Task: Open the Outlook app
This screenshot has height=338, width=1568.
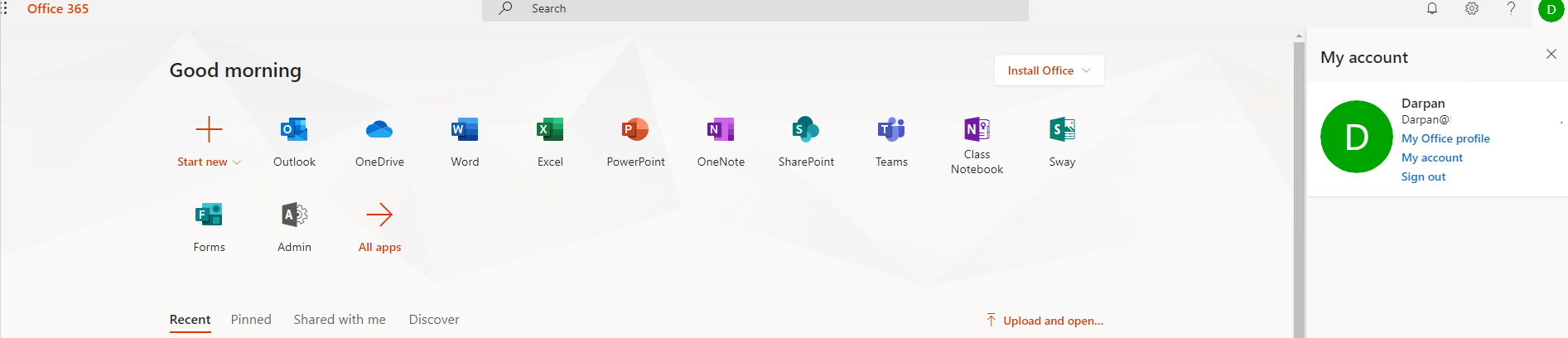Action: click(294, 141)
